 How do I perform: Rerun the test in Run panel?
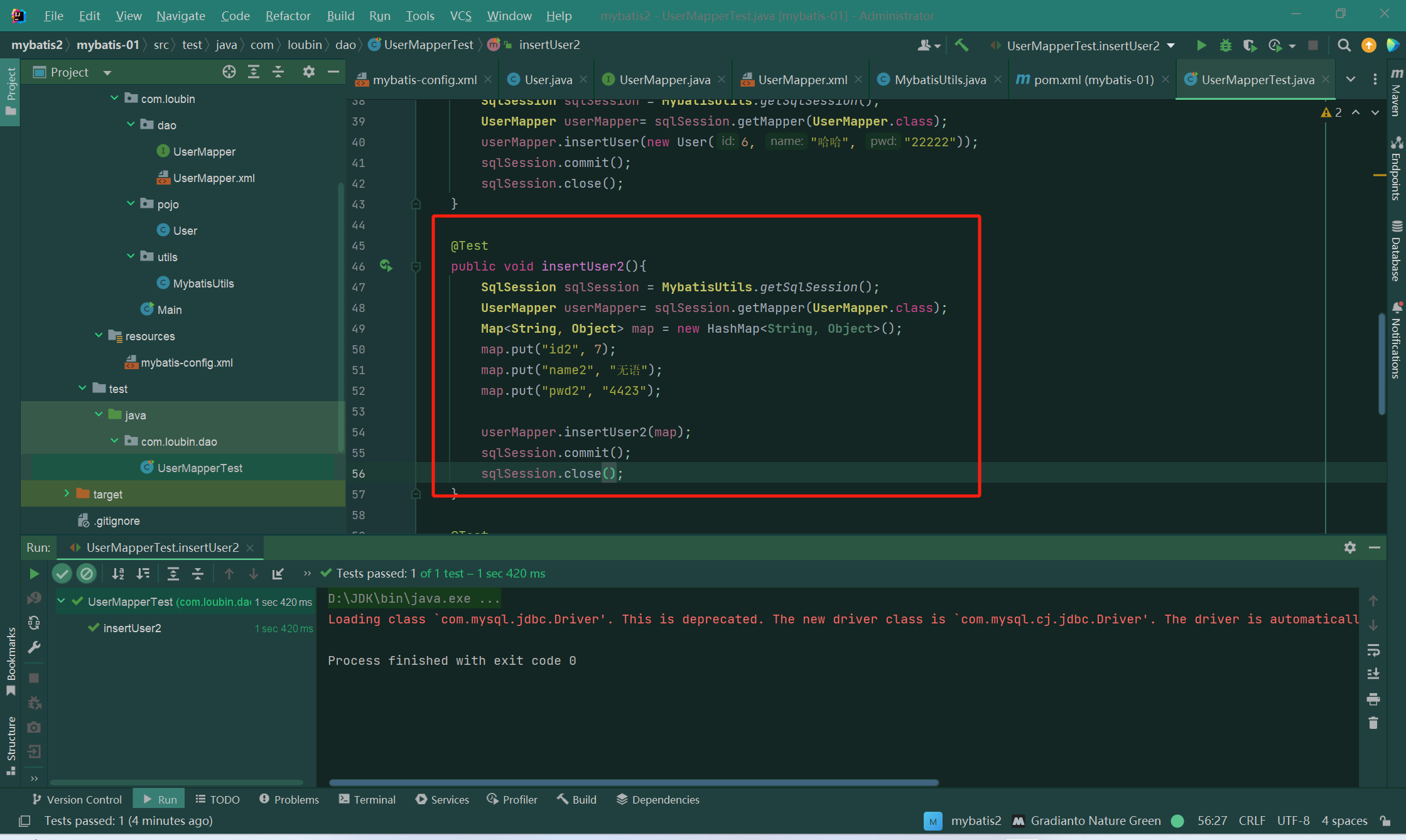pos(34,573)
